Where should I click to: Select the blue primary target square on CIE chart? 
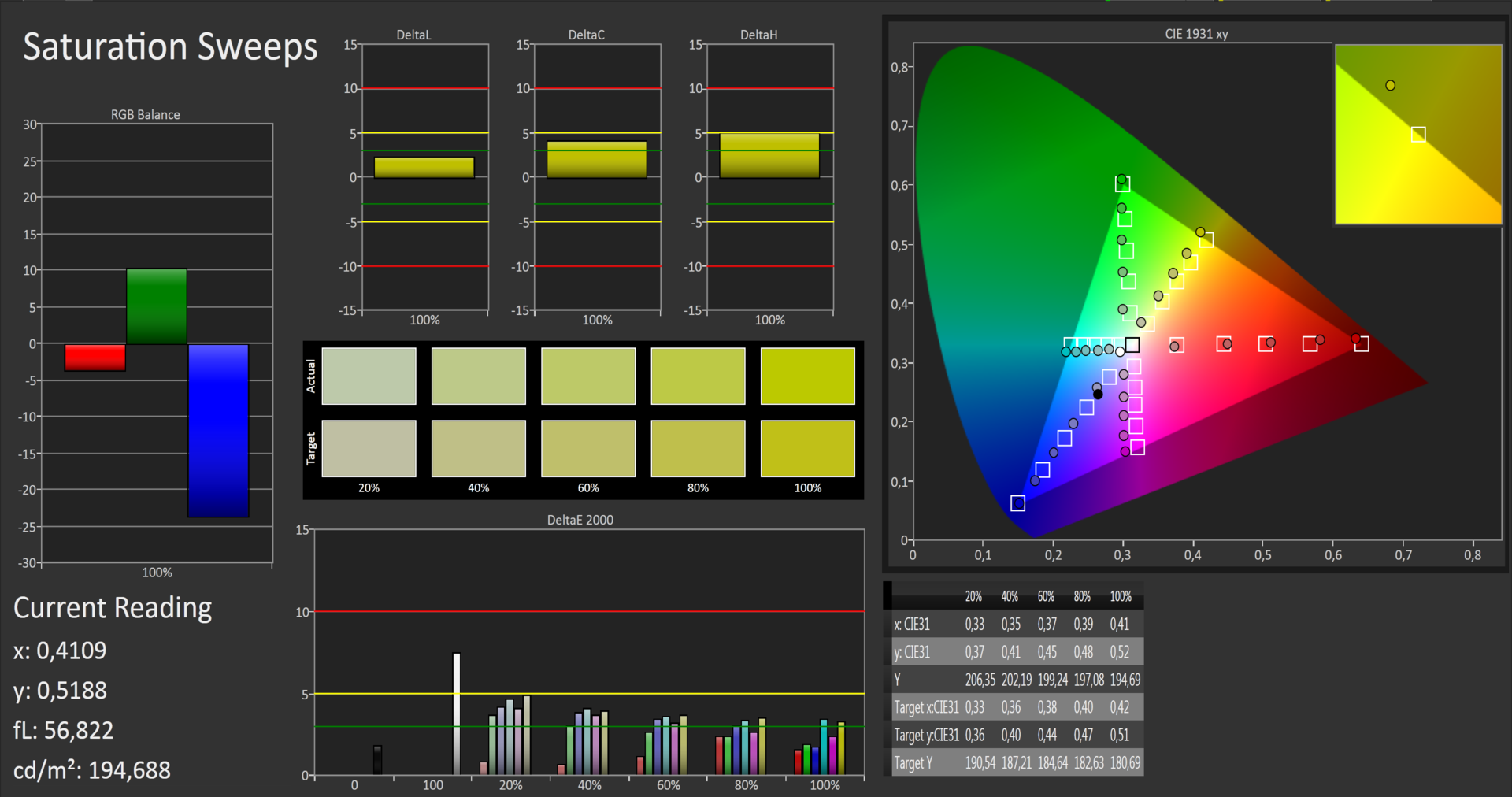pos(1017,503)
